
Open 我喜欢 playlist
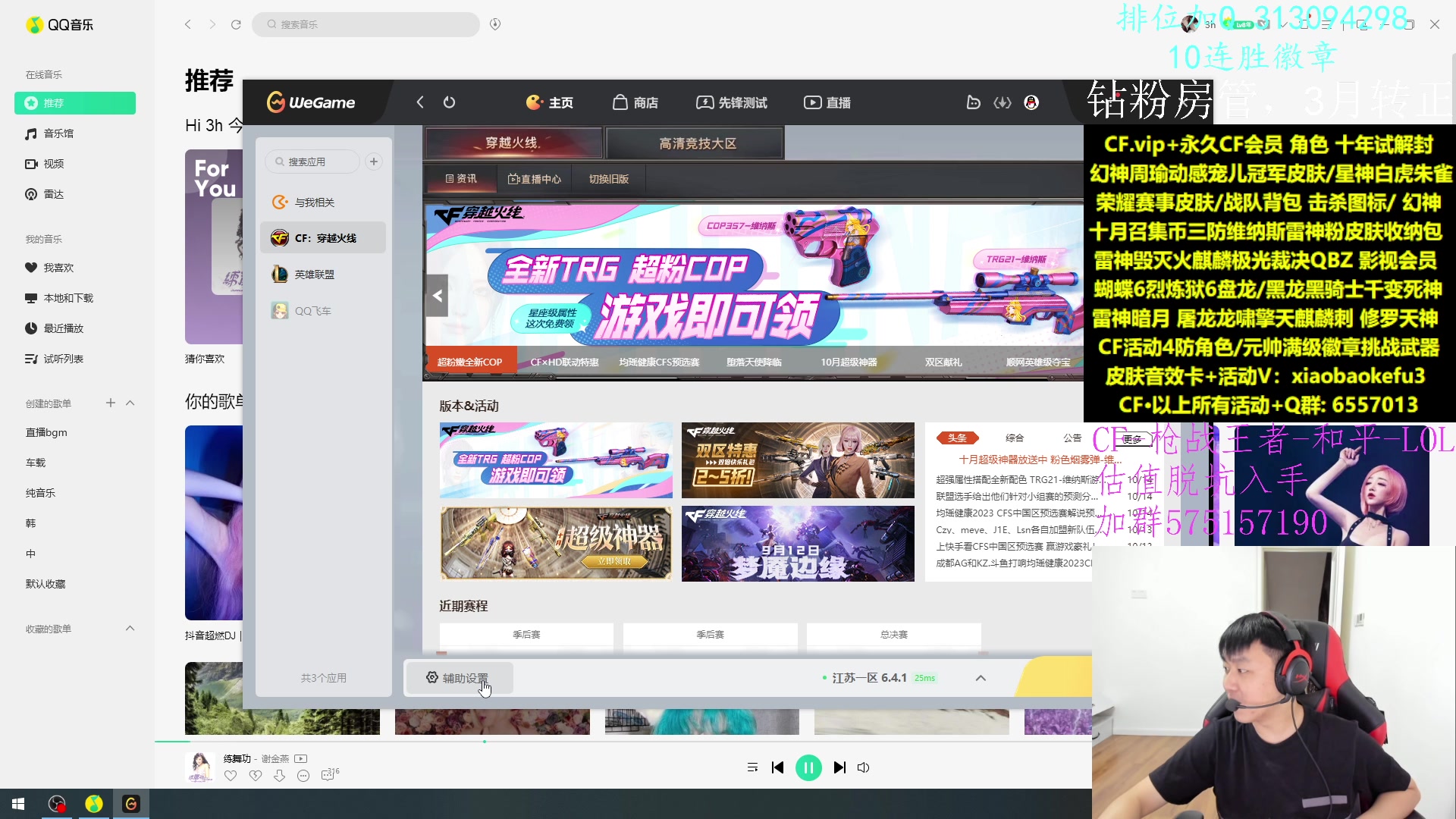click(75, 268)
